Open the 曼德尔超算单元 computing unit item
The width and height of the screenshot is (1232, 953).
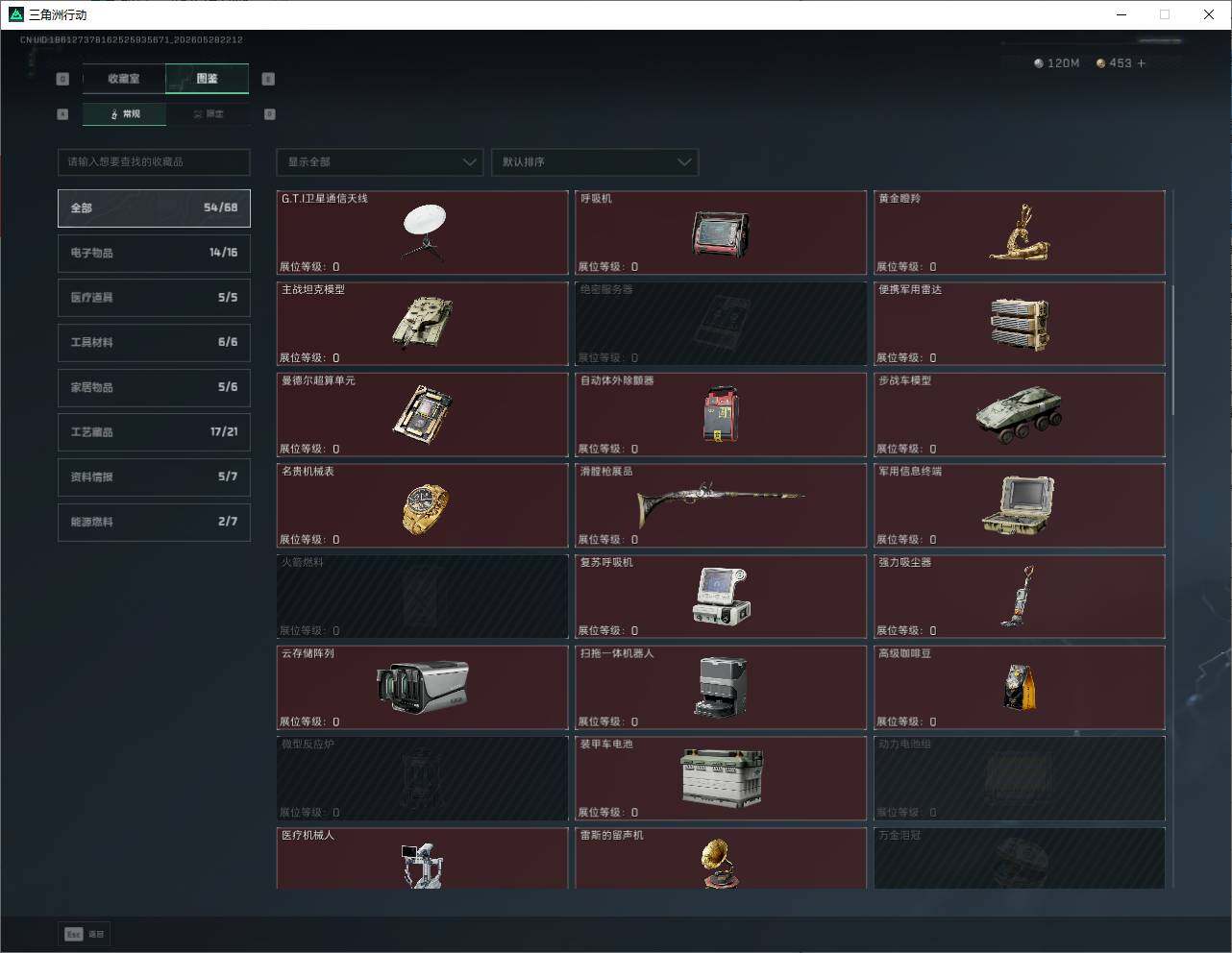[423, 414]
